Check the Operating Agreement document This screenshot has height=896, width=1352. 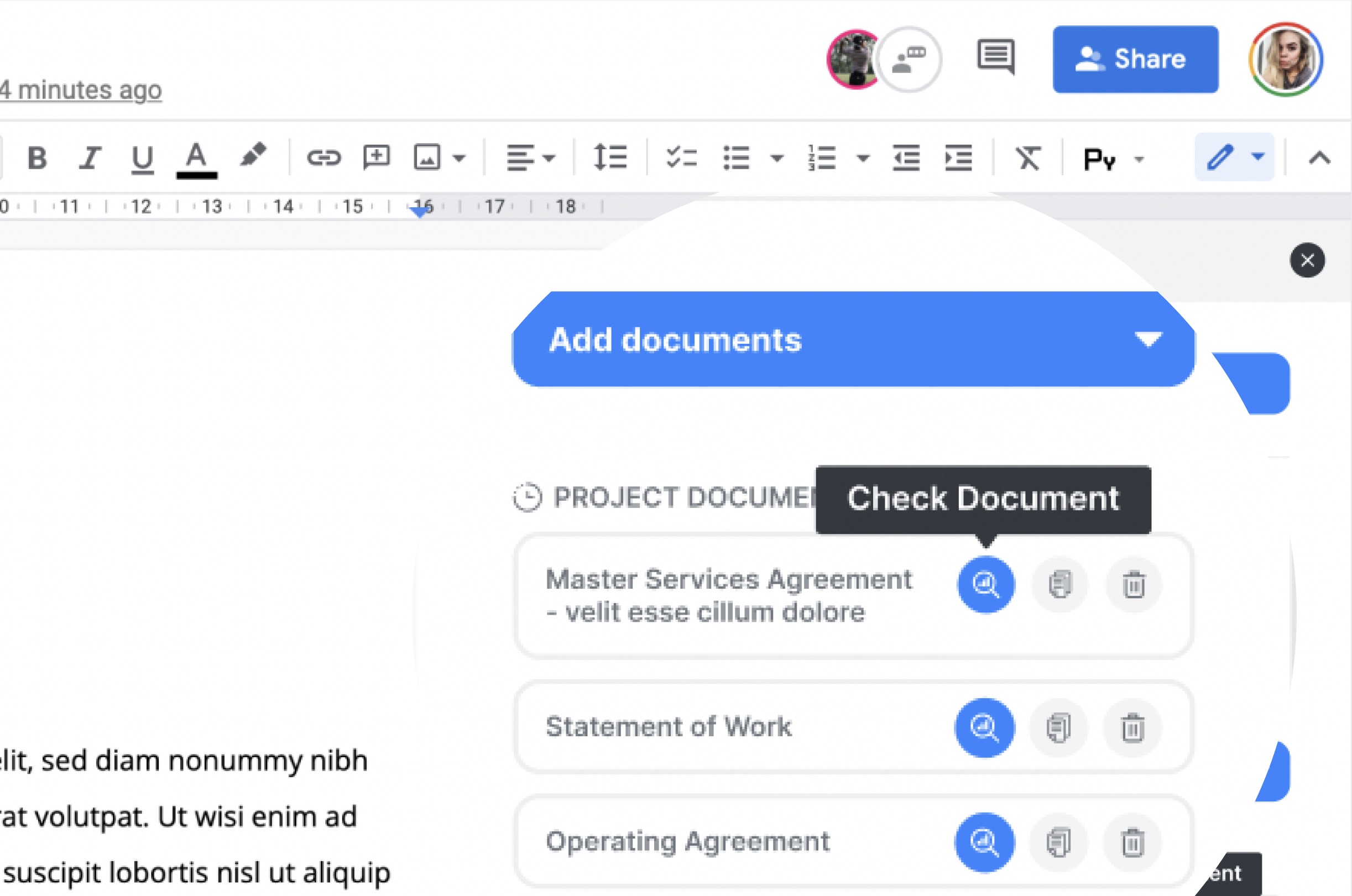pyautogui.click(x=984, y=842)
